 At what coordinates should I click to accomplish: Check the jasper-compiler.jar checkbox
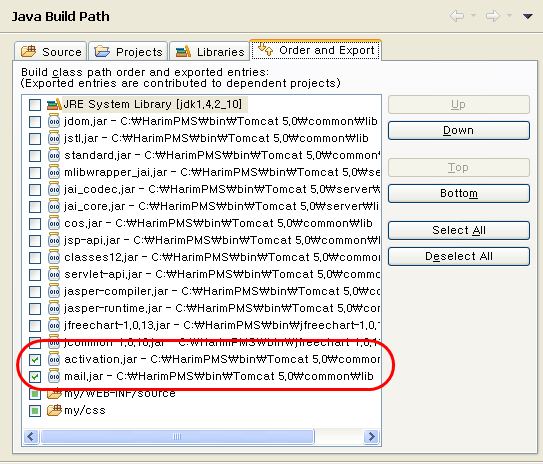coord(35,292)
